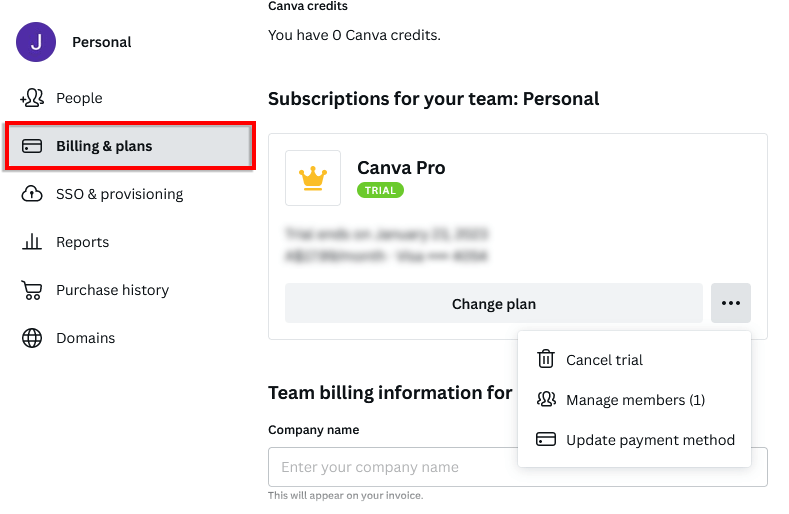Viewport: 789px width, 514px height.
Task: Select Update payment method option
Action: [650, 440]
